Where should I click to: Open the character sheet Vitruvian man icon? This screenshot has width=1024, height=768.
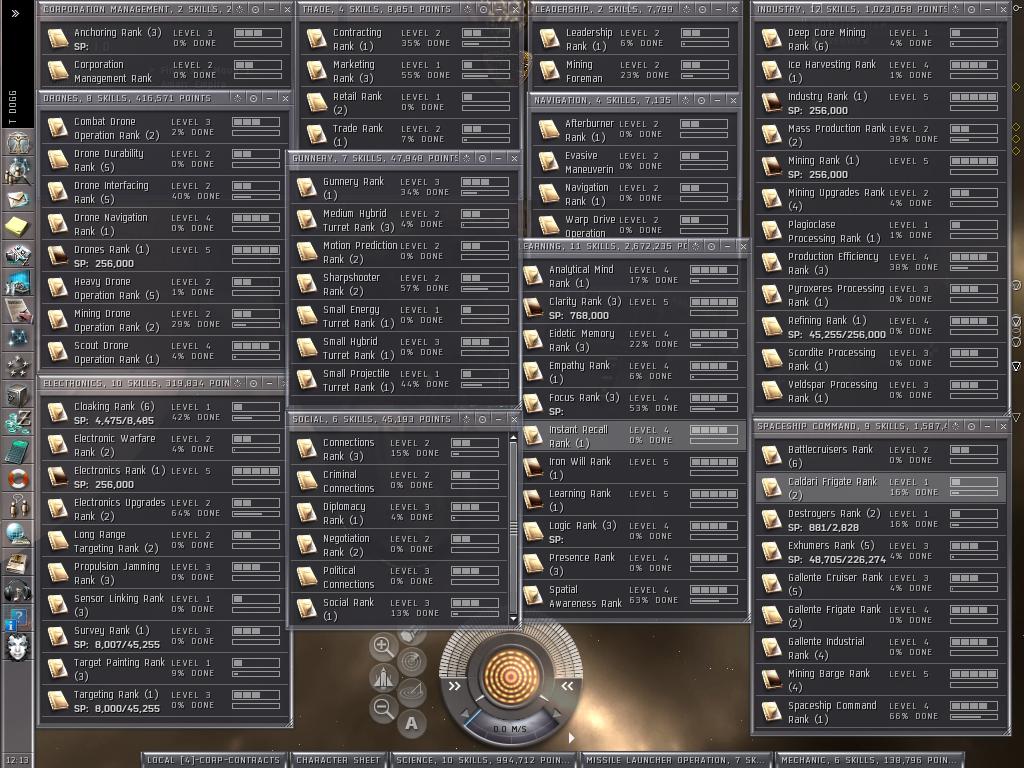pos(18,142)
